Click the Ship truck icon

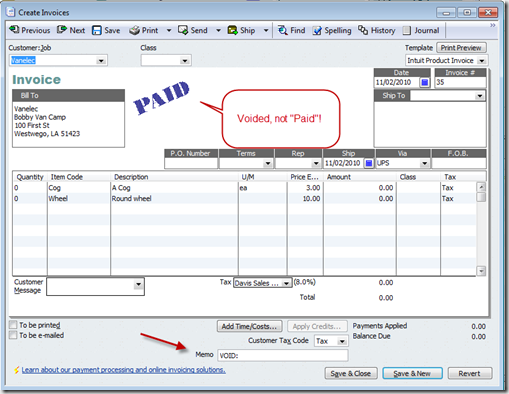point(232,30)
